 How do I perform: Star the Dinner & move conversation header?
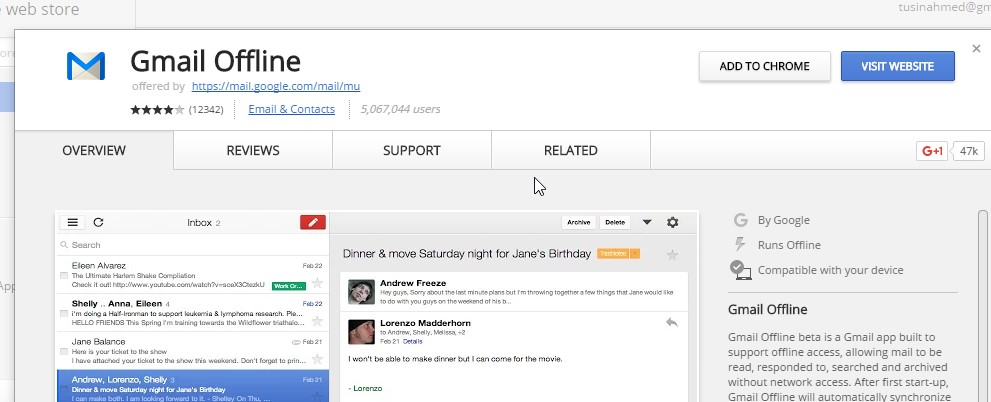[672, 255]
